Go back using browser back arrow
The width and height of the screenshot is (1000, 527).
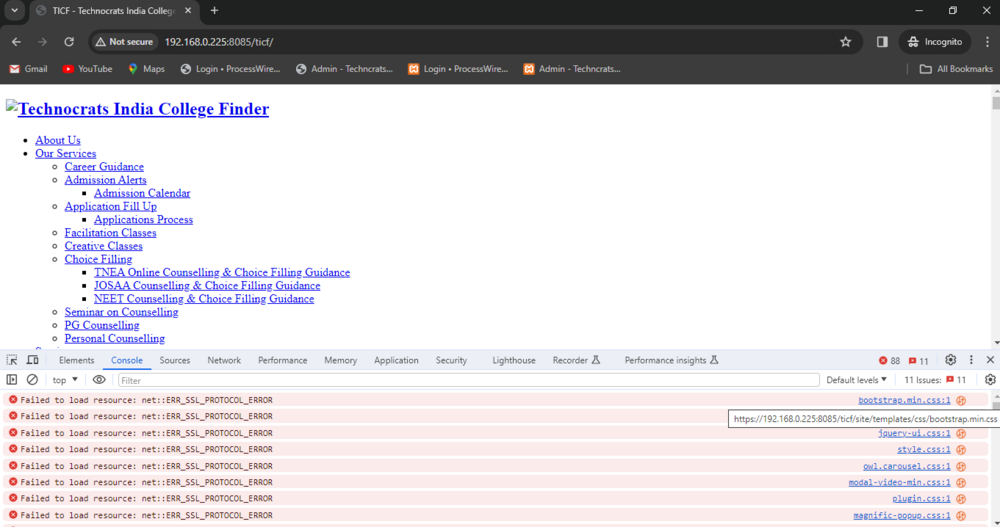(17, 42)
